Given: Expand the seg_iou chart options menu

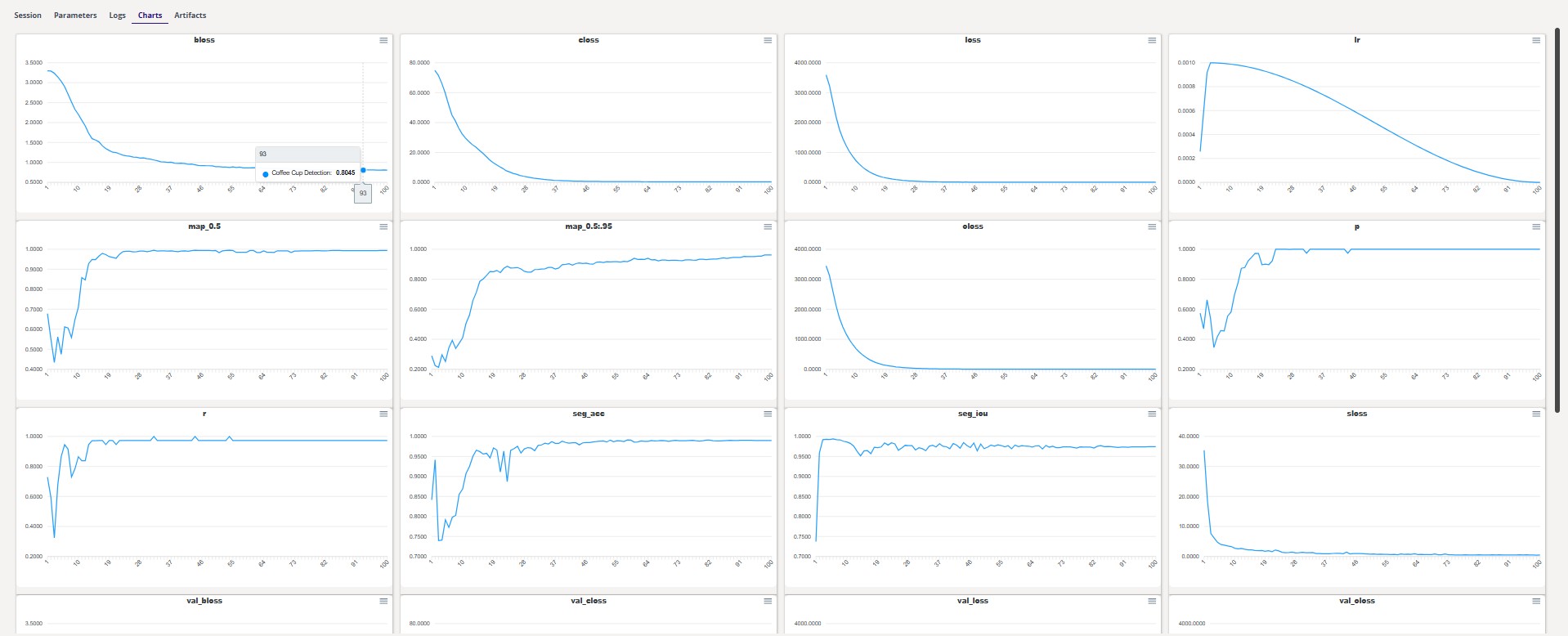Looking at the screenshot, I should click(x=1152, y=414).
